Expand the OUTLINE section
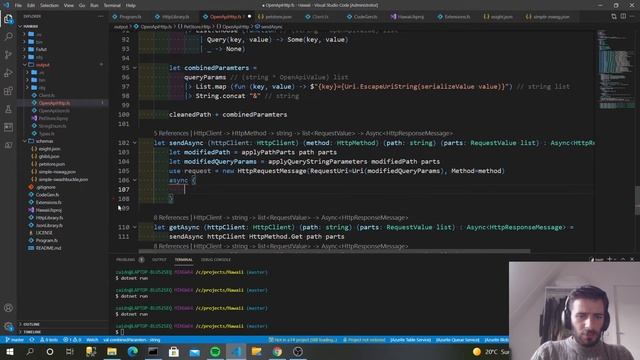 pos(31,324)
